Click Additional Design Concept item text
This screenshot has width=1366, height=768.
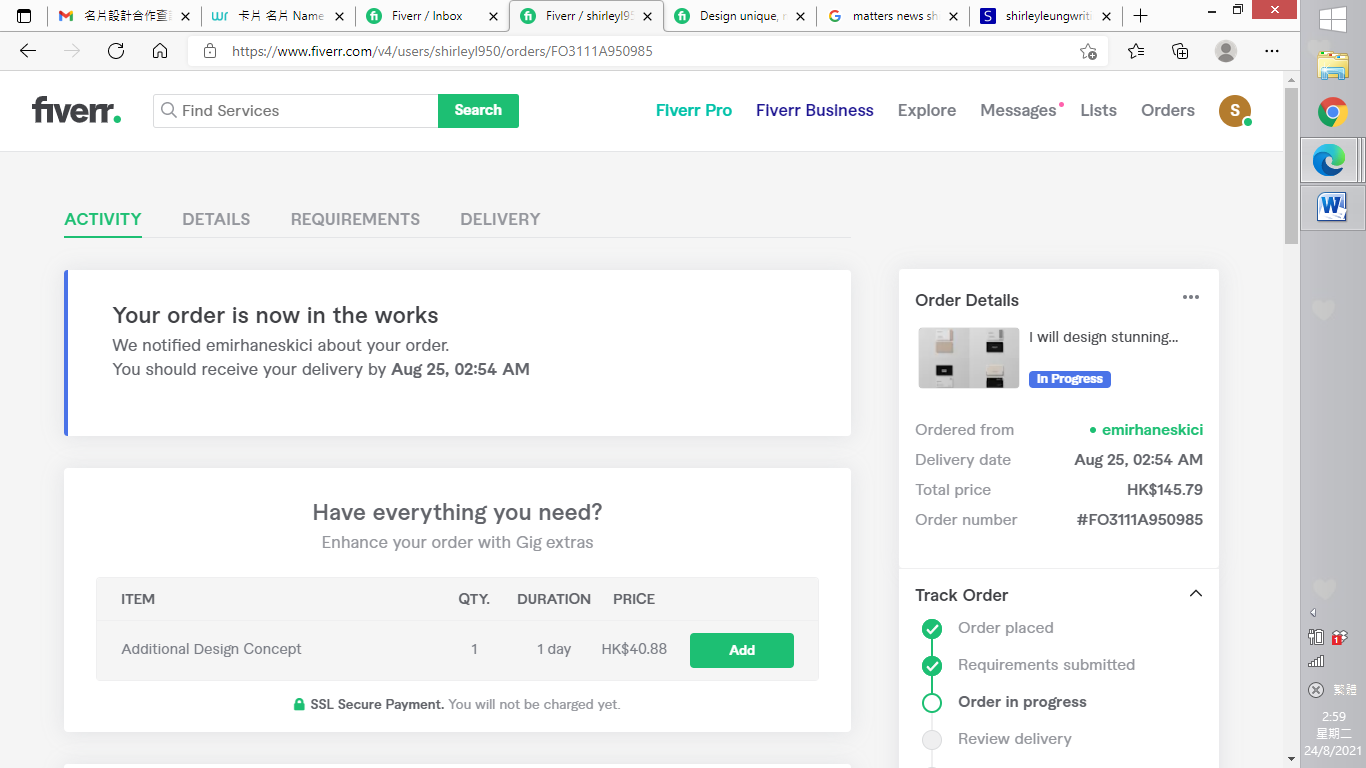pyautogui.click(x=211, y=649)
